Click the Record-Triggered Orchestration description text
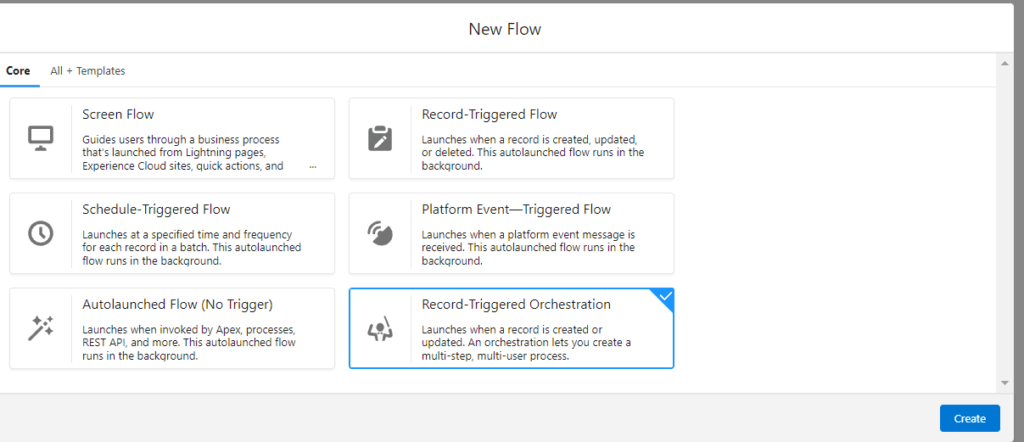Viewport: 1024px width, 442px height. click(526, 343)
